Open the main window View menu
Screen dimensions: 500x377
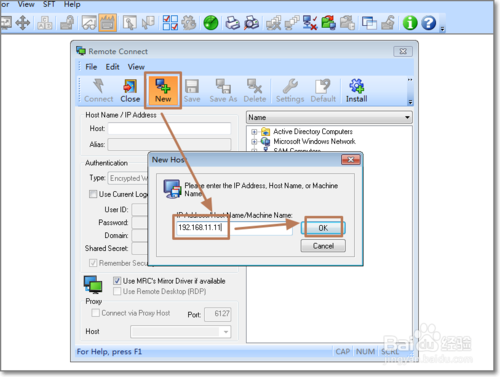pyautogui.click(x=26, y=4)
